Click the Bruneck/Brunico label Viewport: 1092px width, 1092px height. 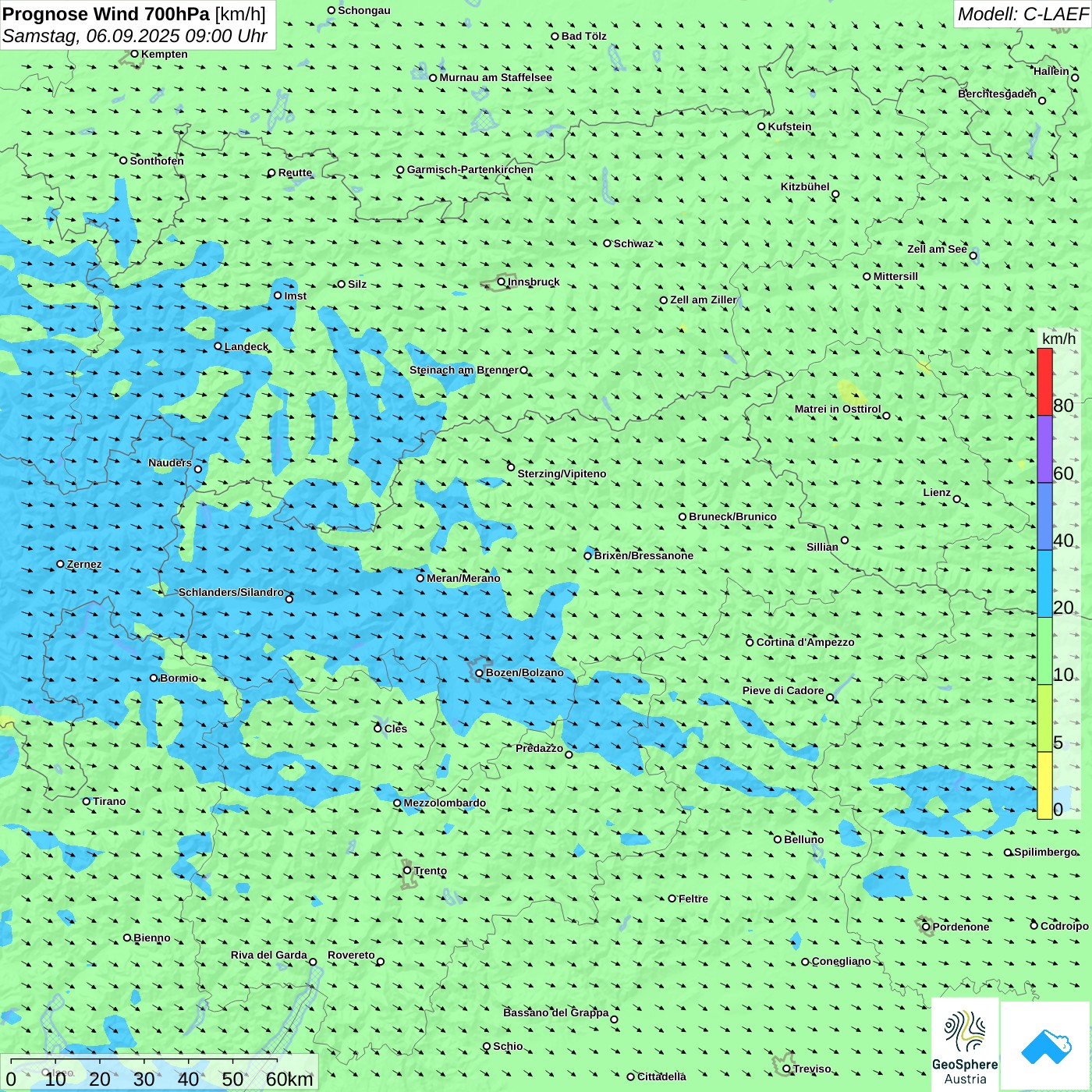pyautogui.click(x=732, y=516)
